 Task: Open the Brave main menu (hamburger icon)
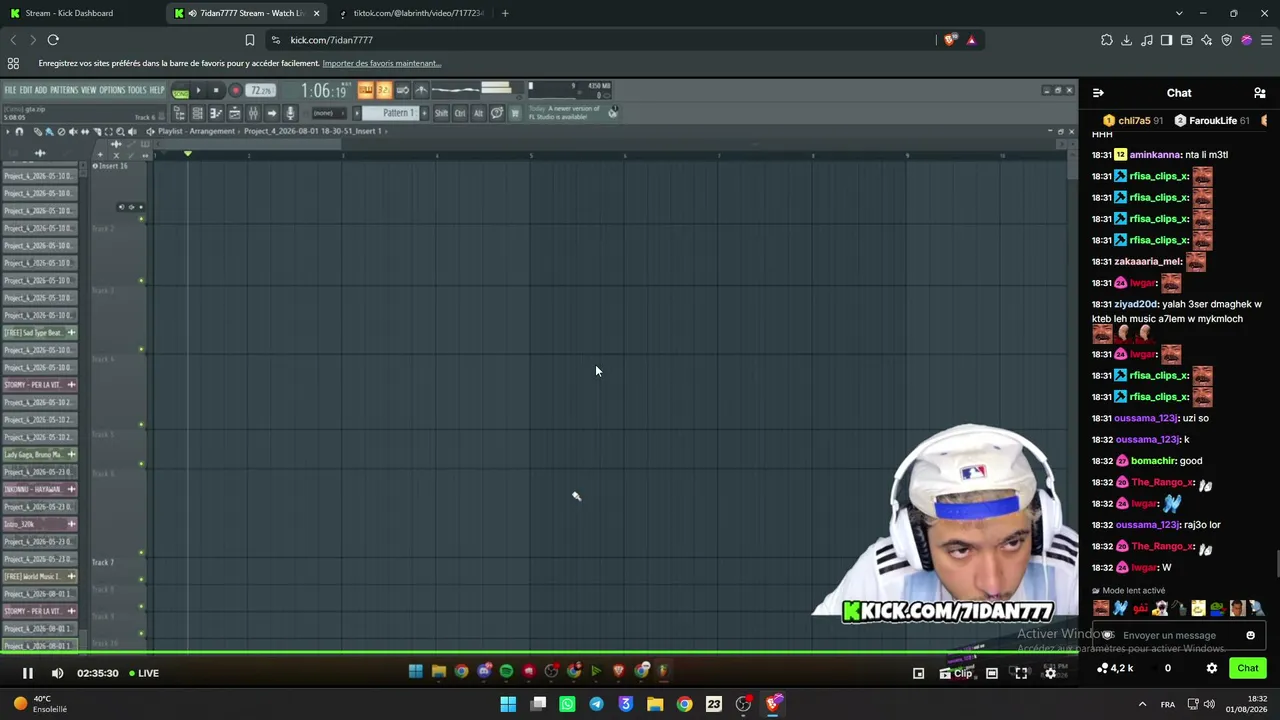click(1266, 40)
